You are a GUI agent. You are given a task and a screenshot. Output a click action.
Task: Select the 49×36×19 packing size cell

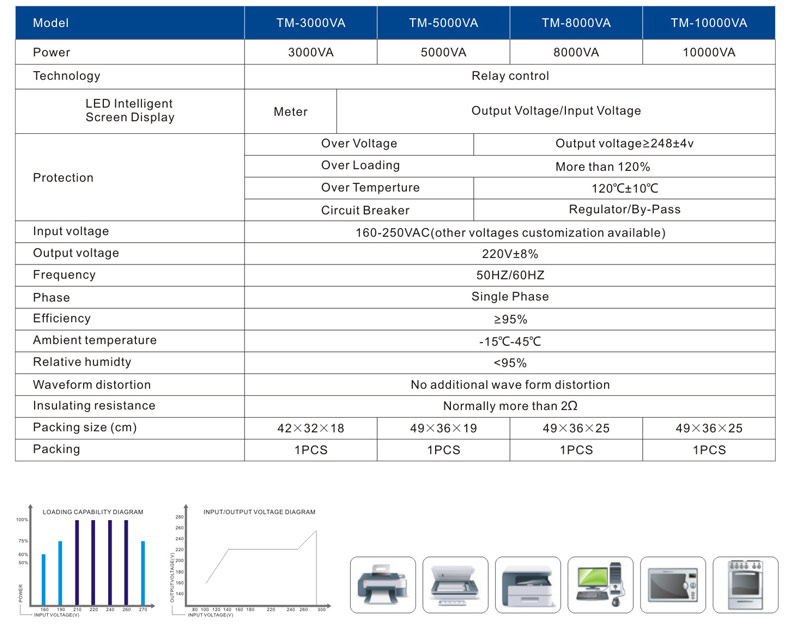[x=443, y=428]
